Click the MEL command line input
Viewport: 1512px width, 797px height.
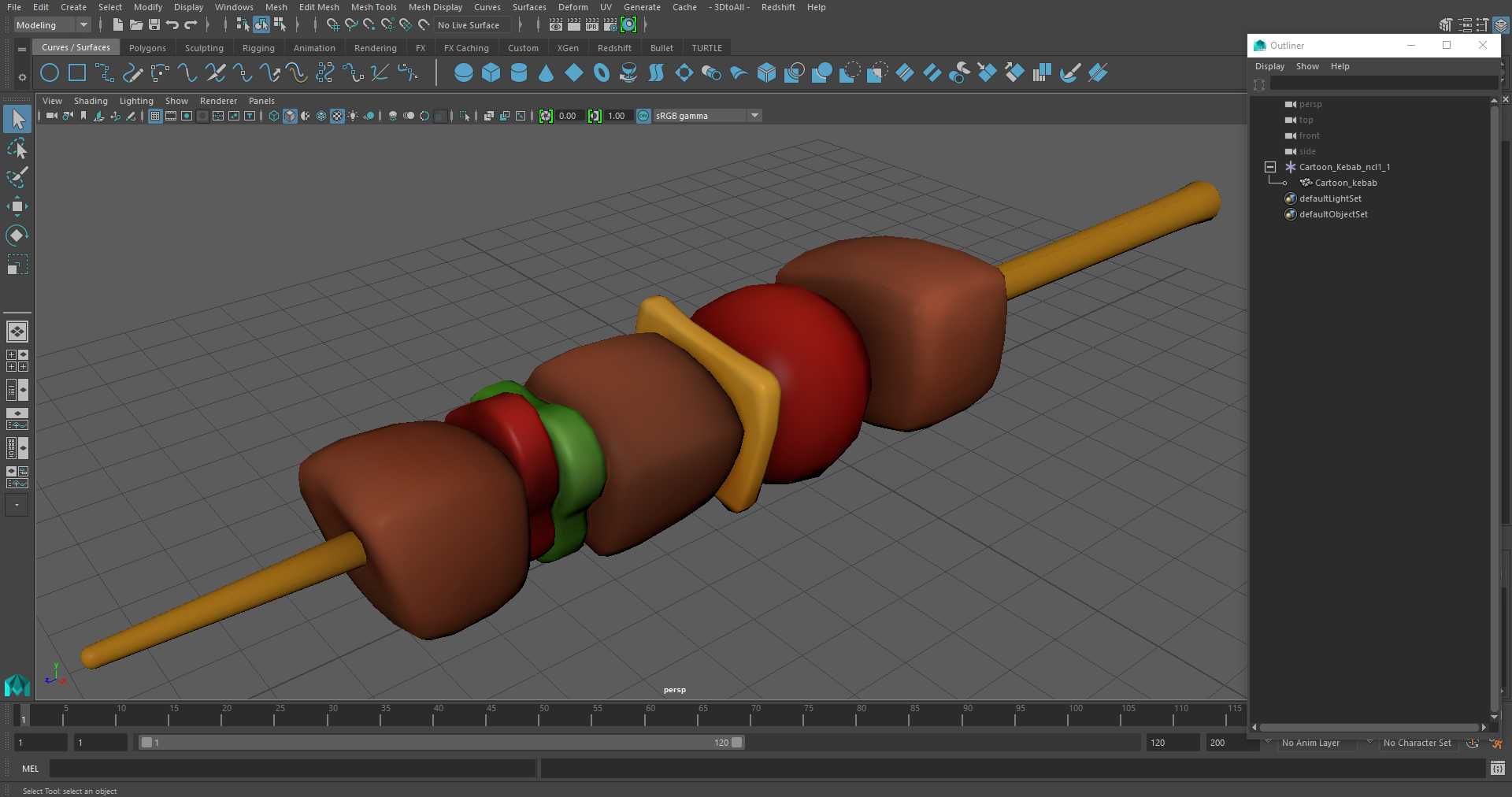tap(292, 769)
